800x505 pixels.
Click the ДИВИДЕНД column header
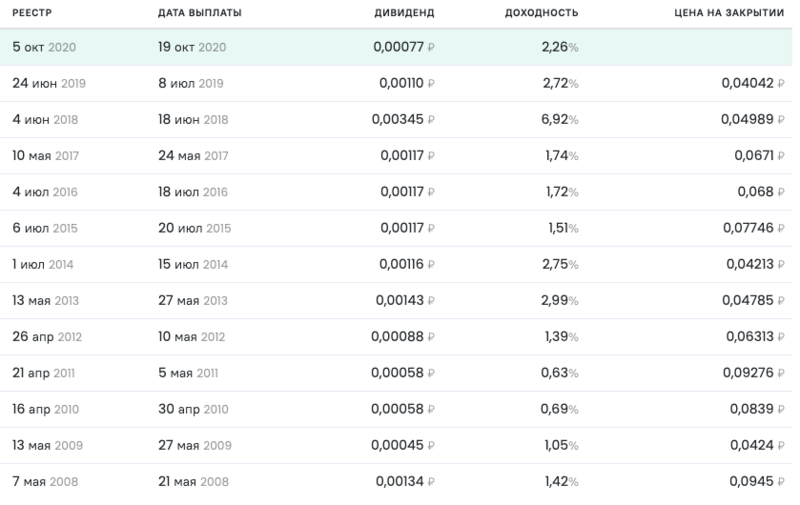click(x=404, y=13)
